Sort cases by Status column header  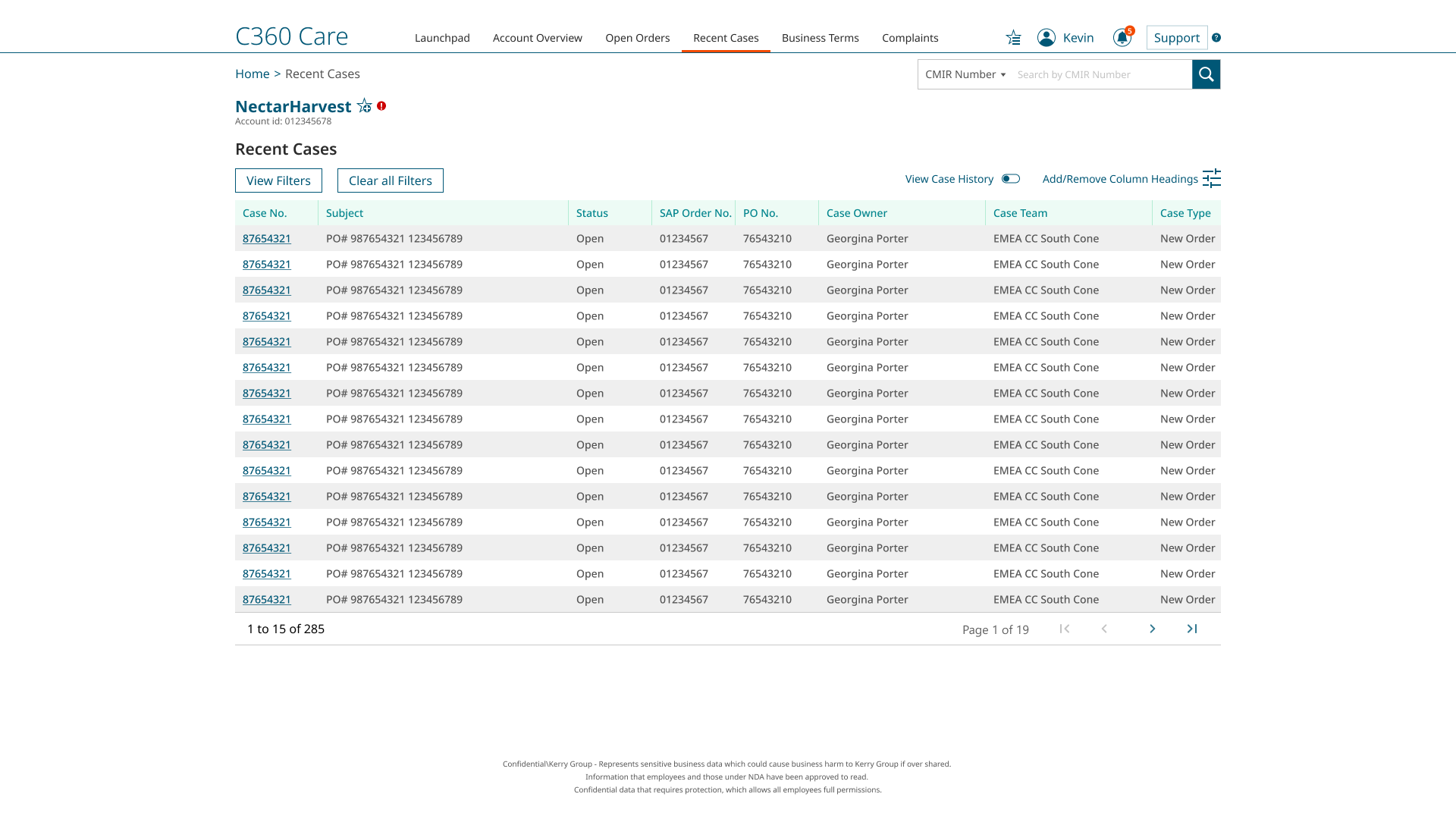[x=591, y=213]
